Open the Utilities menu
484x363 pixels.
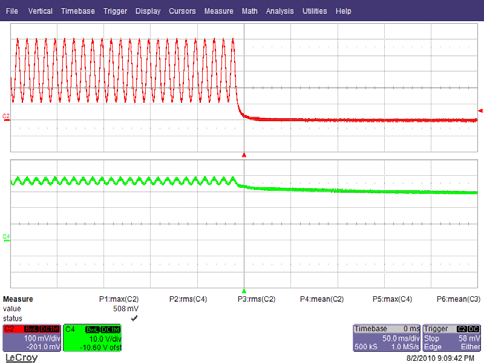point(315,11)
